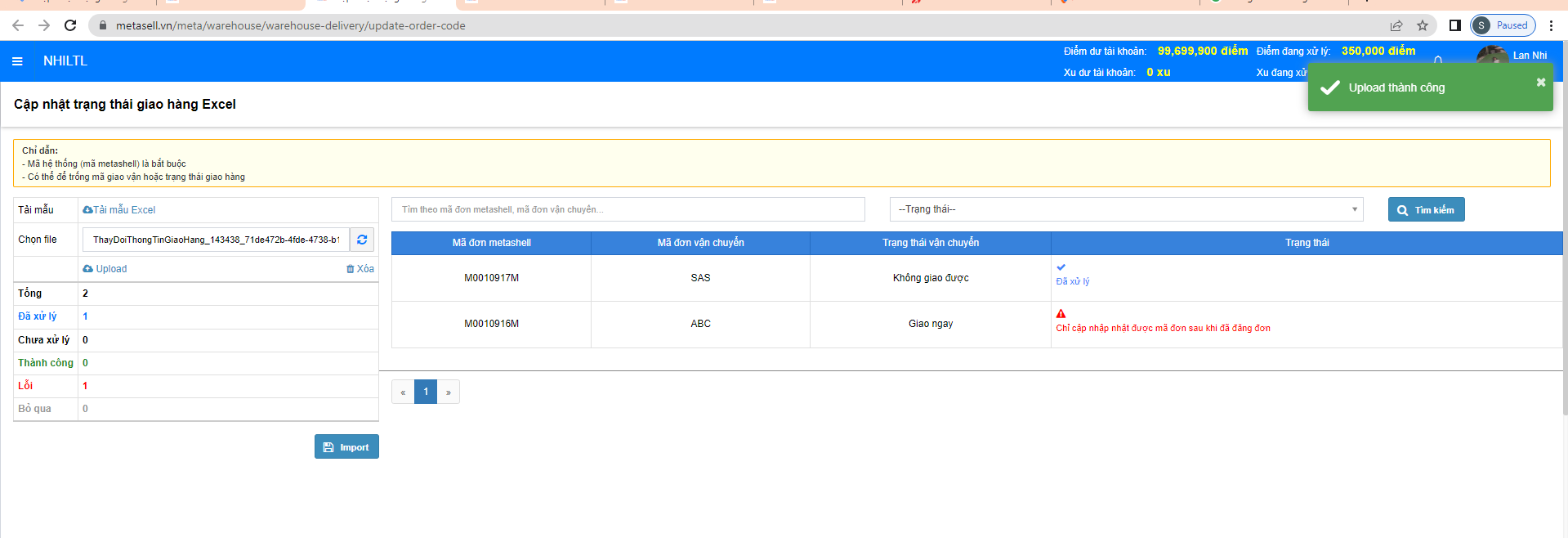Click the Xóa delete link
The image size is (1568, 538).
(x=360, y=269)
